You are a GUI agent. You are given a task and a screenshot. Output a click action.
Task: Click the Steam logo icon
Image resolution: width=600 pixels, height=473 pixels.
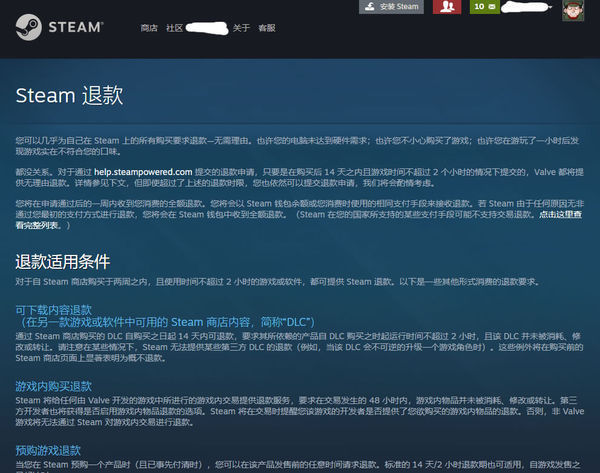(x=29, y=27)
